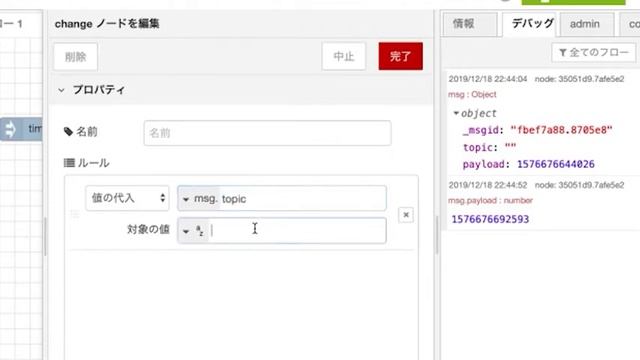The height and width of the screenshot is (360, 640).
Task: Click the topic property text field
Action: coord(302,199)
